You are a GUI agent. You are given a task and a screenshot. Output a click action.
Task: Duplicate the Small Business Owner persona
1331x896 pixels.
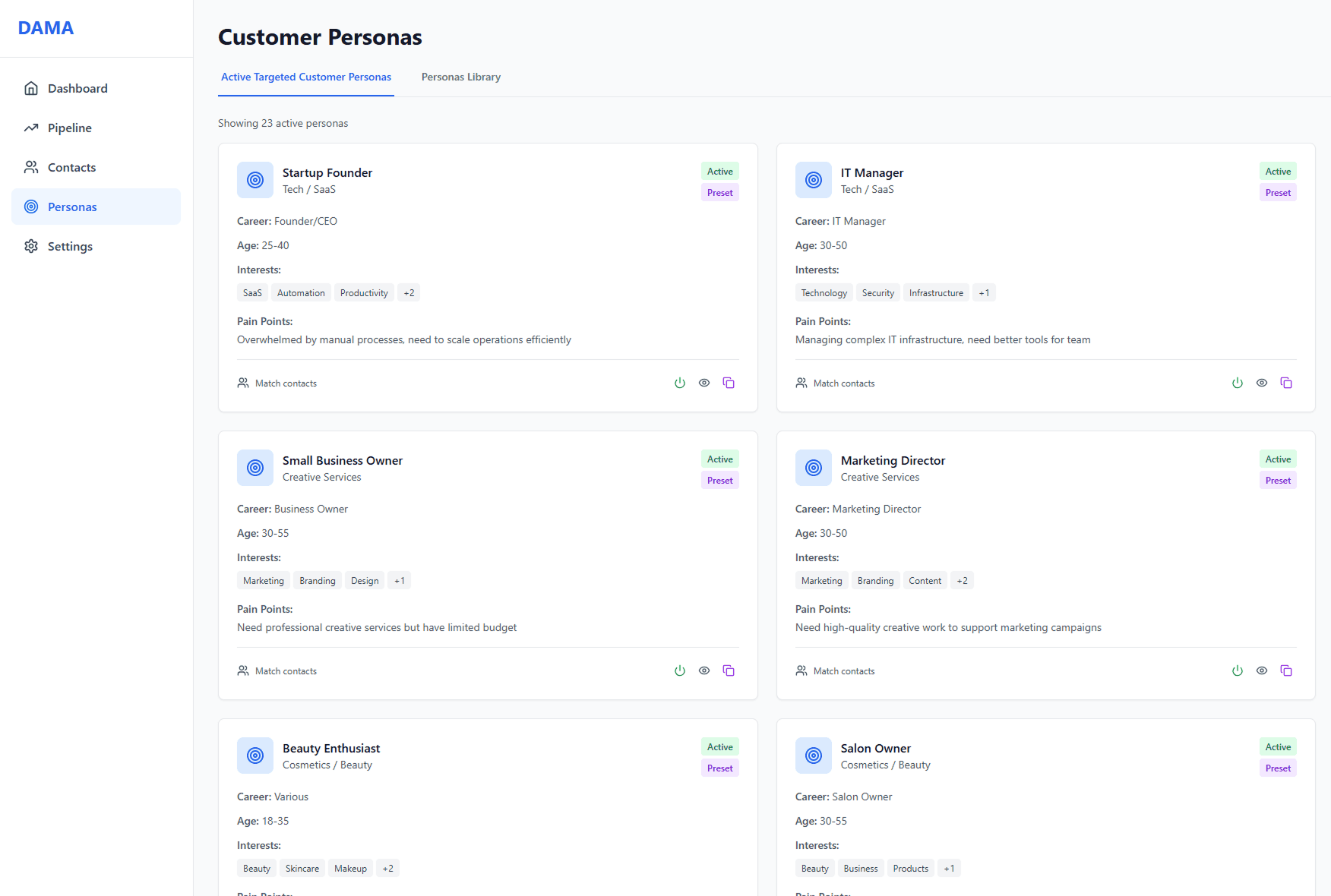tap(729, 670)
